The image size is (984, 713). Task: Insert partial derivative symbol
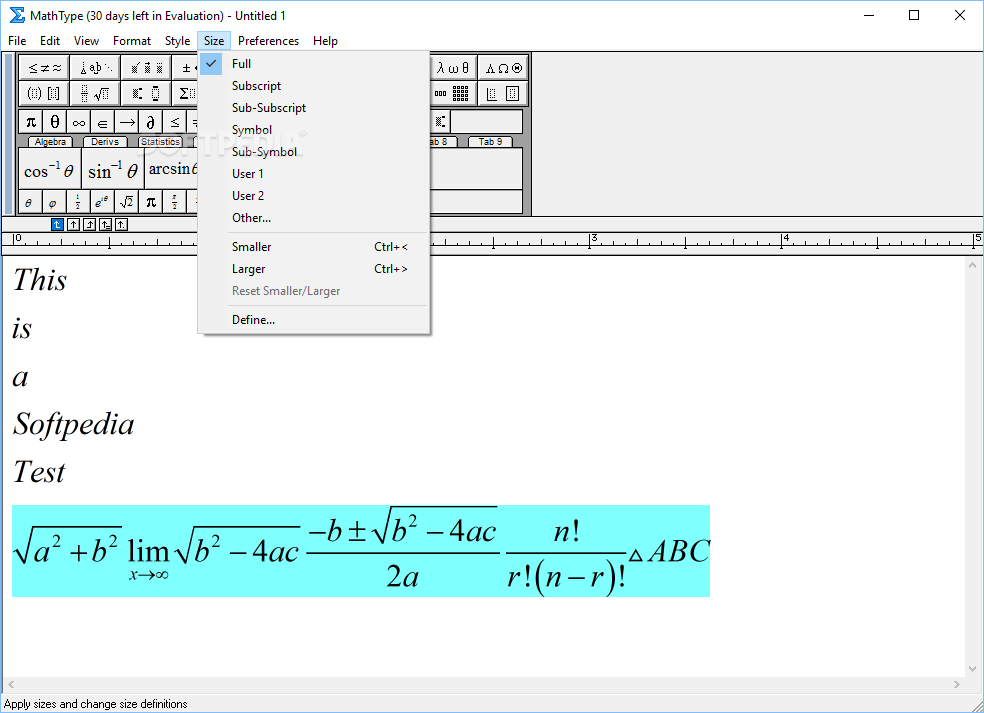[151, 122]
